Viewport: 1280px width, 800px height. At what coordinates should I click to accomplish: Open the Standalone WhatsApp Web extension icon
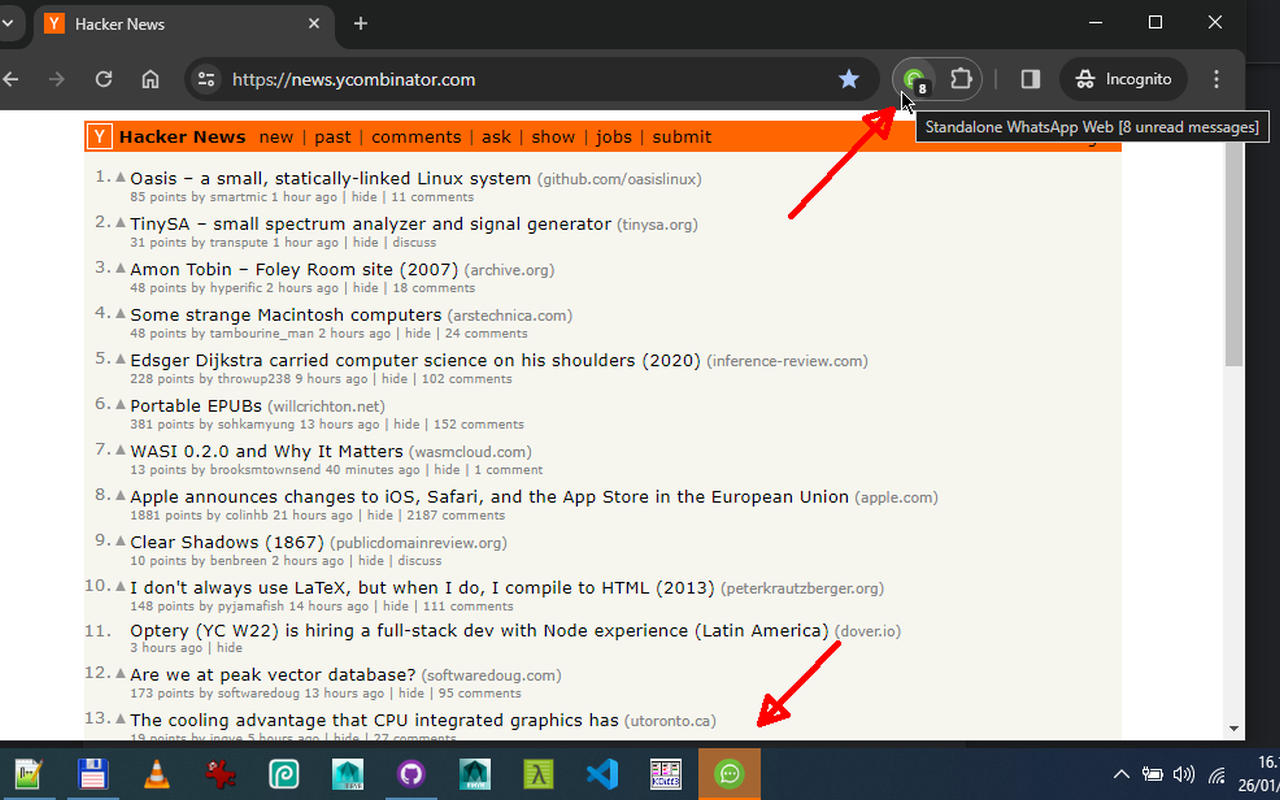[x=914, y=79]
